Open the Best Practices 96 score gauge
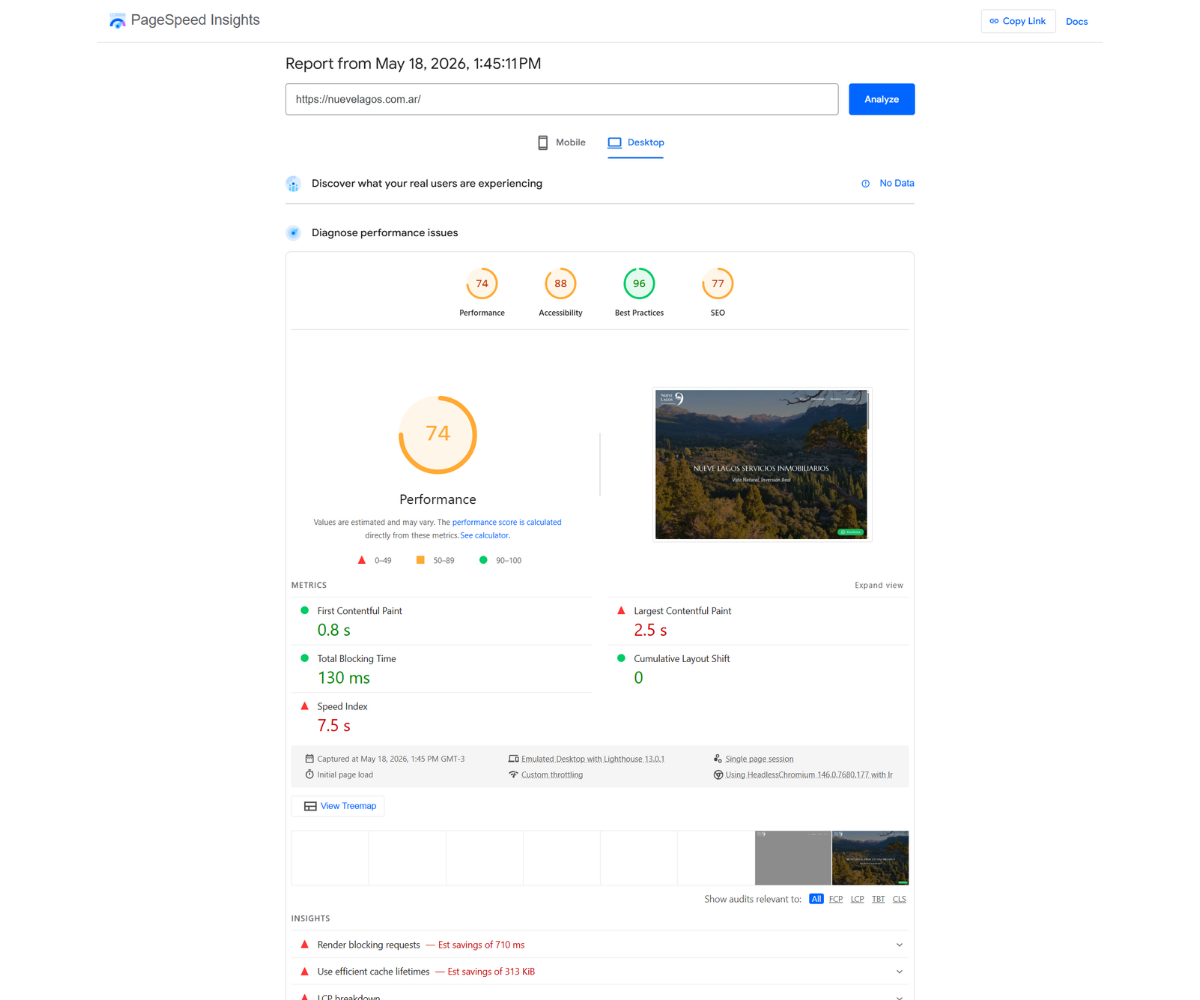Viewport: 1200px width, 1000px height. coord(639,284)
